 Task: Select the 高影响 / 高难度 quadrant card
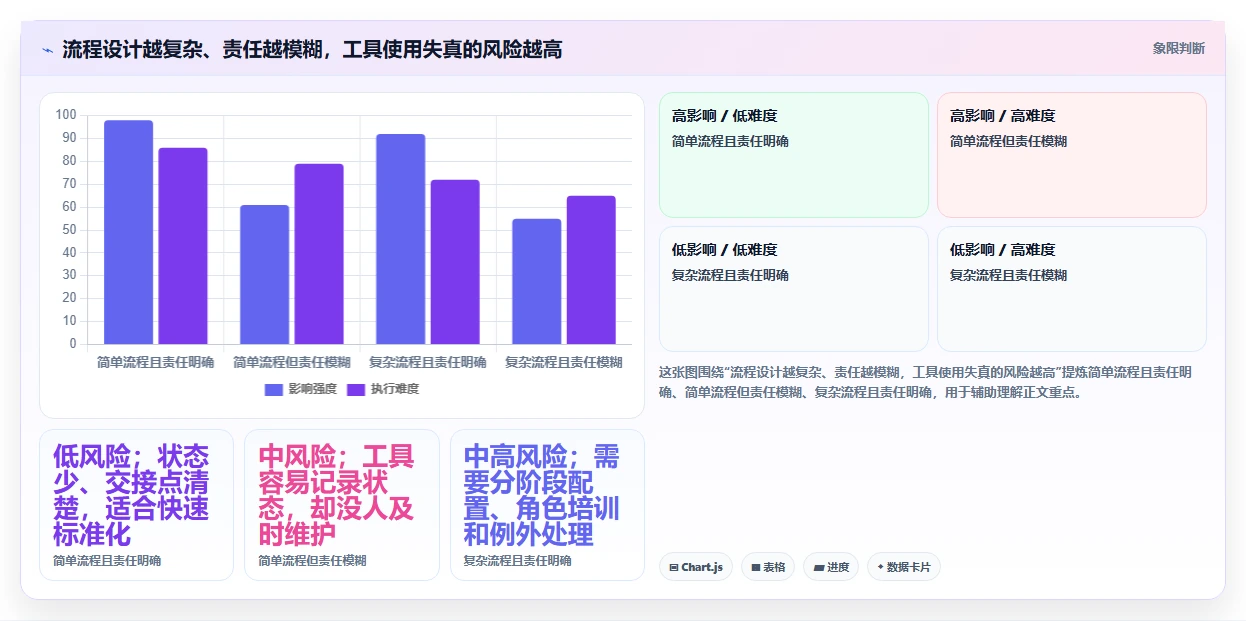1072,155
